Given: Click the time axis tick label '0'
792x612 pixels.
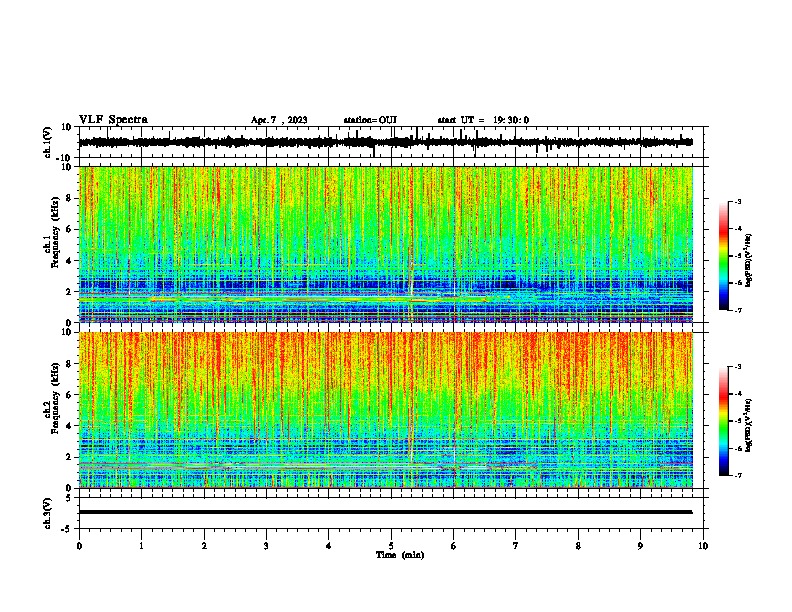Looking at the screenshot, I should [79, 546].
